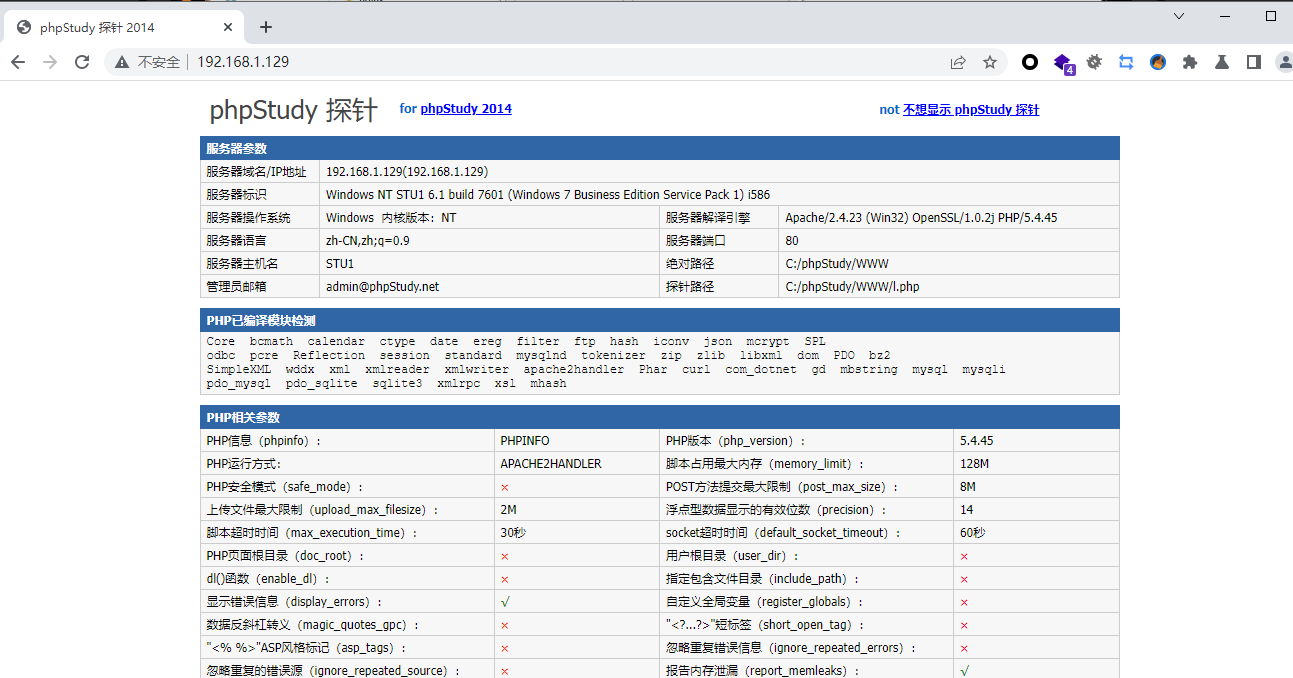The image size is (1293, 678).
Task: Open the purple extension with badge 4
Action: click(x=1063, y=63)
